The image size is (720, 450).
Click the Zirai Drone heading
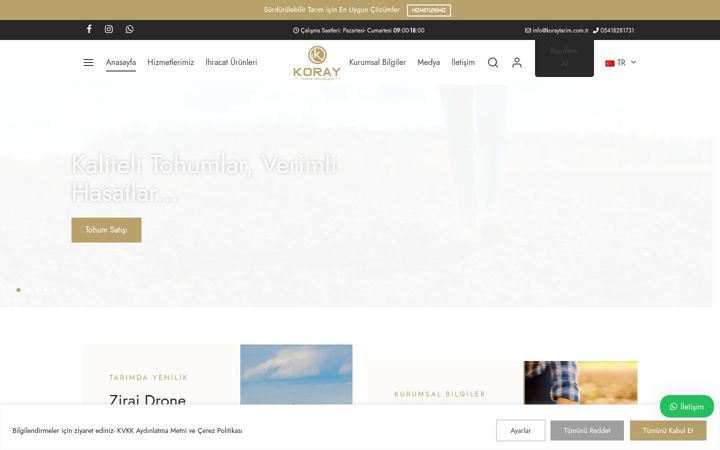147,399
